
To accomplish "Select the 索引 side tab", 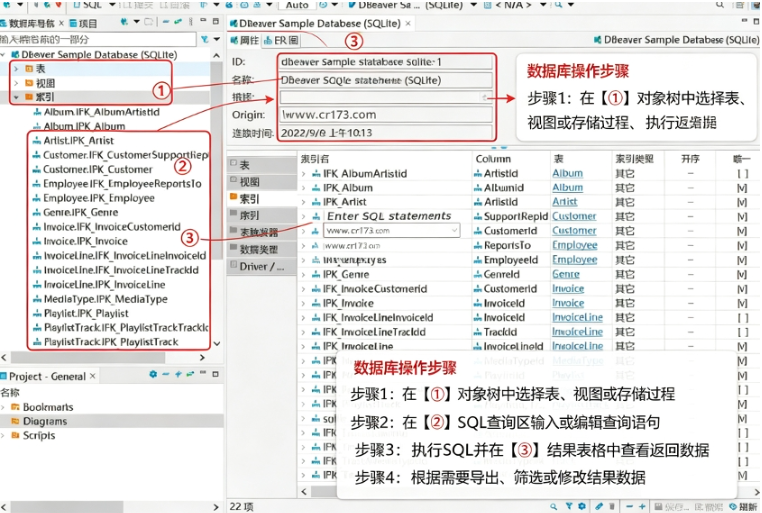I will [x=249, y=198].
